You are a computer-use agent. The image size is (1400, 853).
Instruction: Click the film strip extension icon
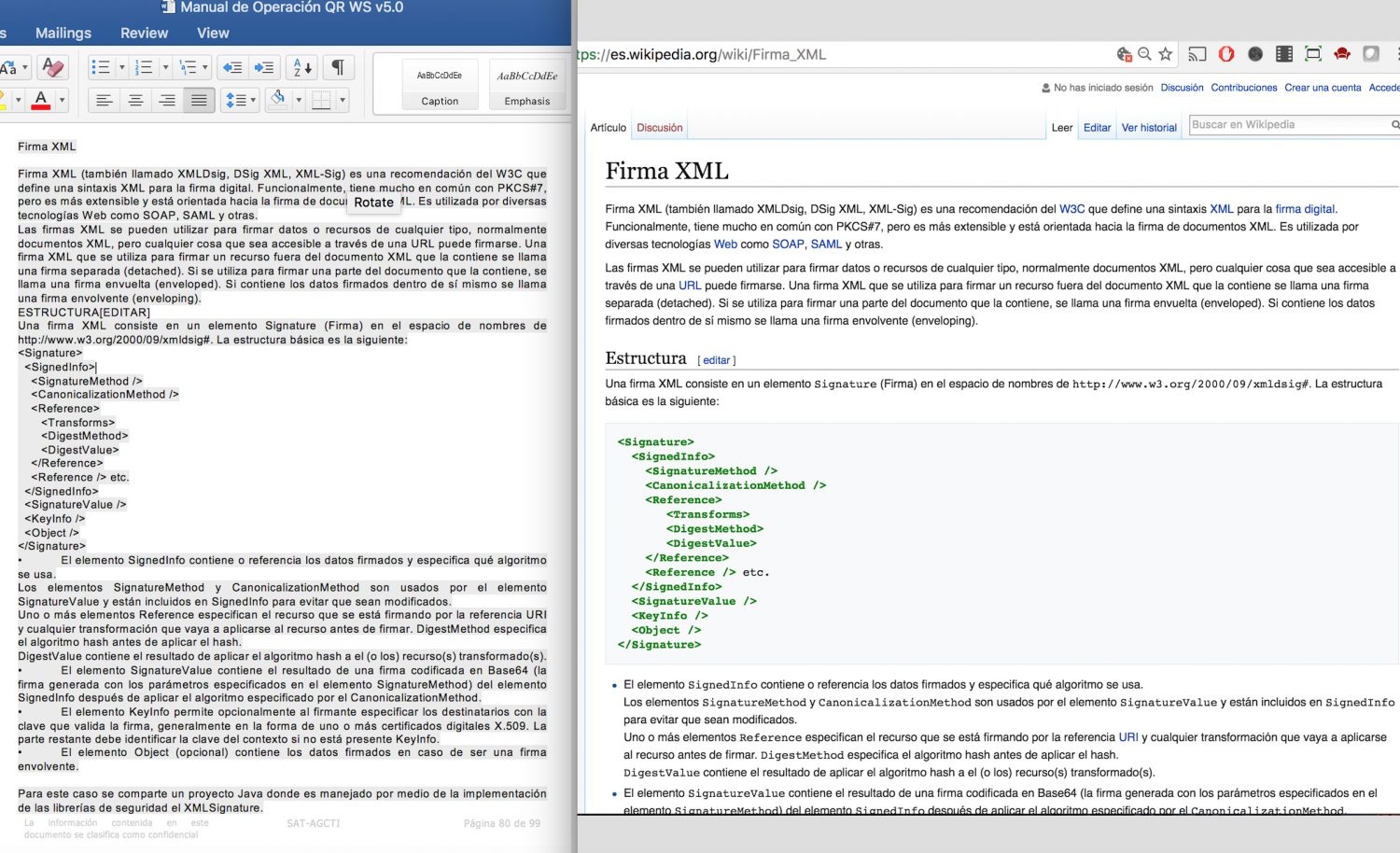pyautogui.click(x=1284, y=54)
